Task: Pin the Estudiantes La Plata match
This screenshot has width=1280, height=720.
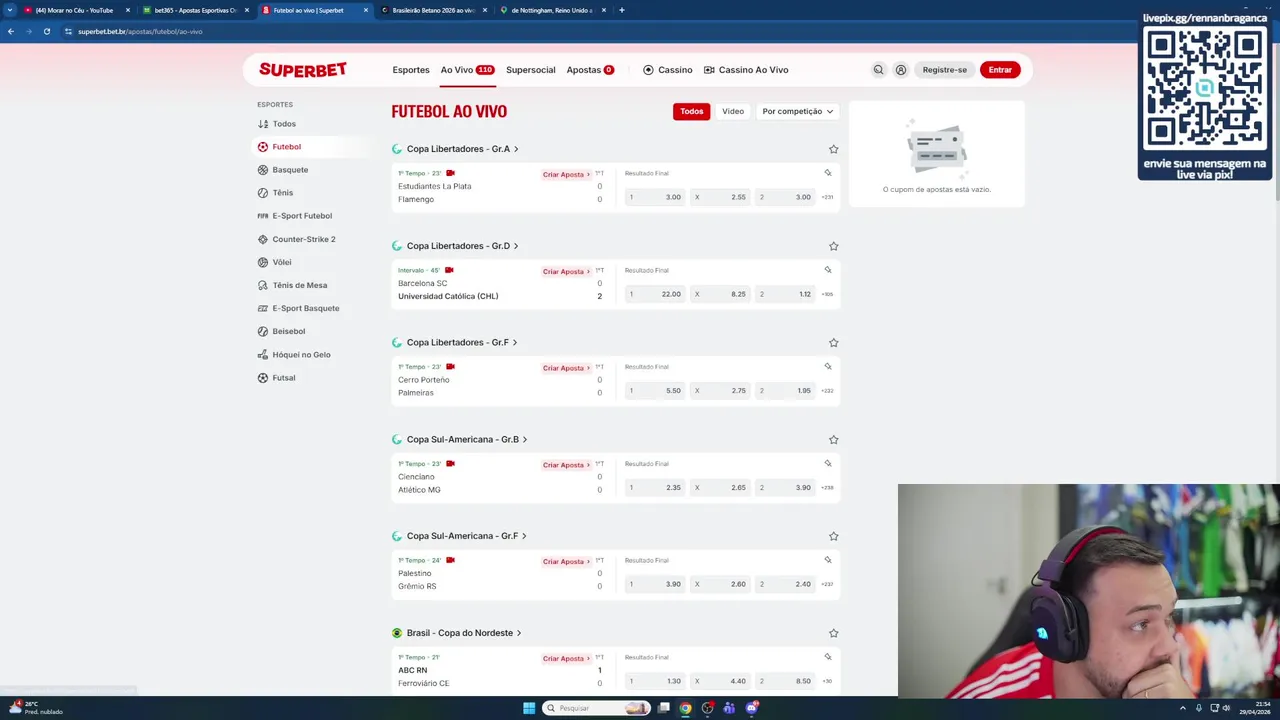Action: click(x=828, y=173)
